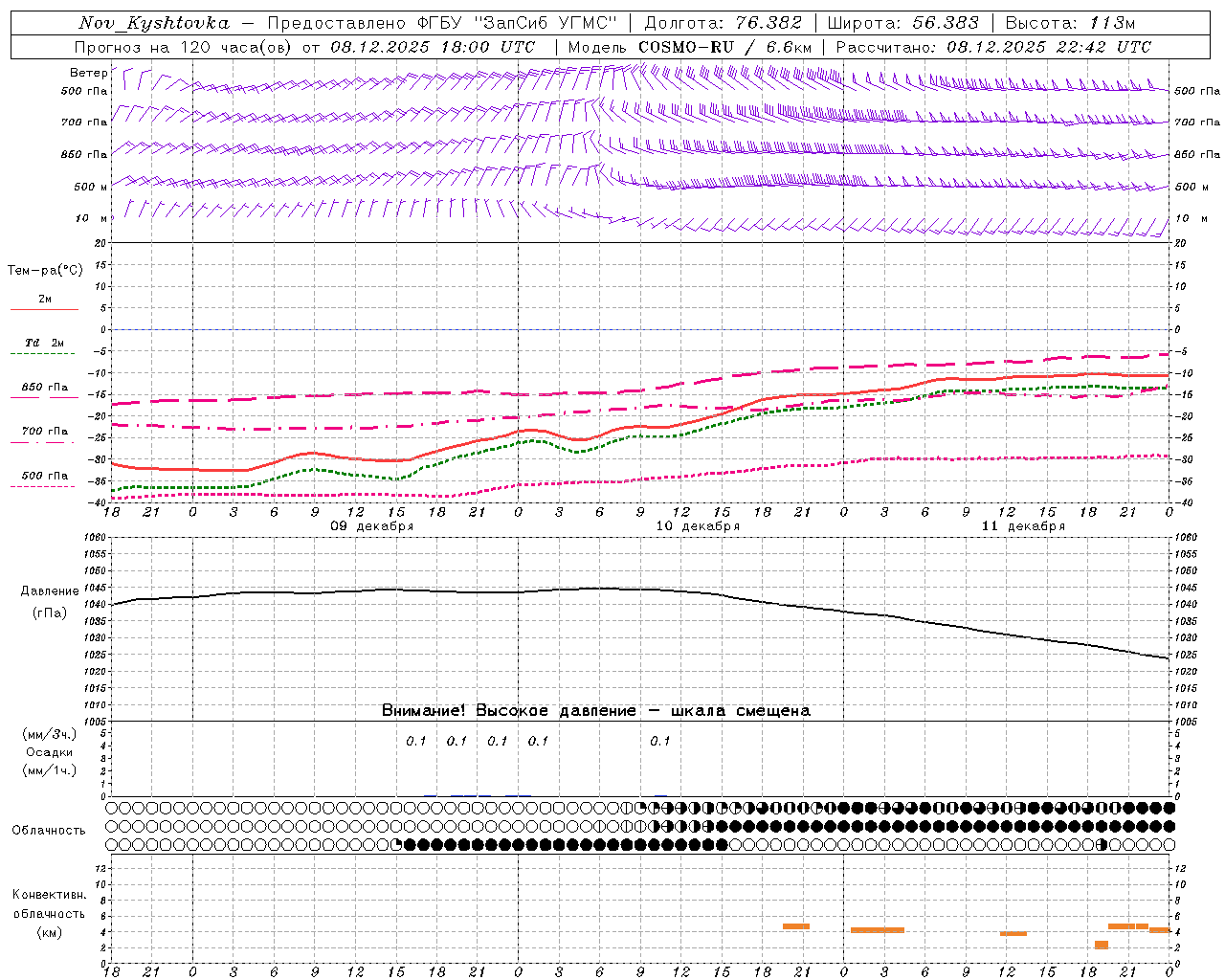Click the orange convective bar at 12h on 11 декабря
This screenshot has width=1225, height=980.
[x=1013, y=934]
